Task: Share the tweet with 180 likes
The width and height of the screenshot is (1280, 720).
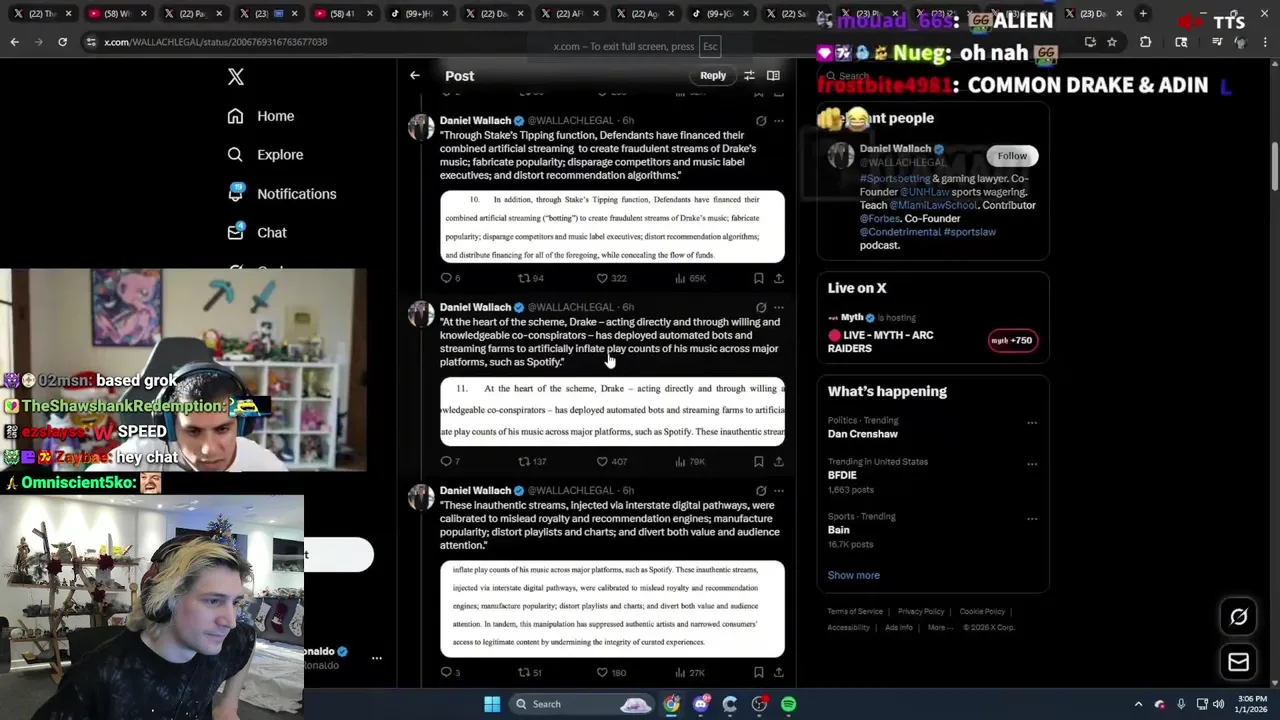Action: [779, 672]
